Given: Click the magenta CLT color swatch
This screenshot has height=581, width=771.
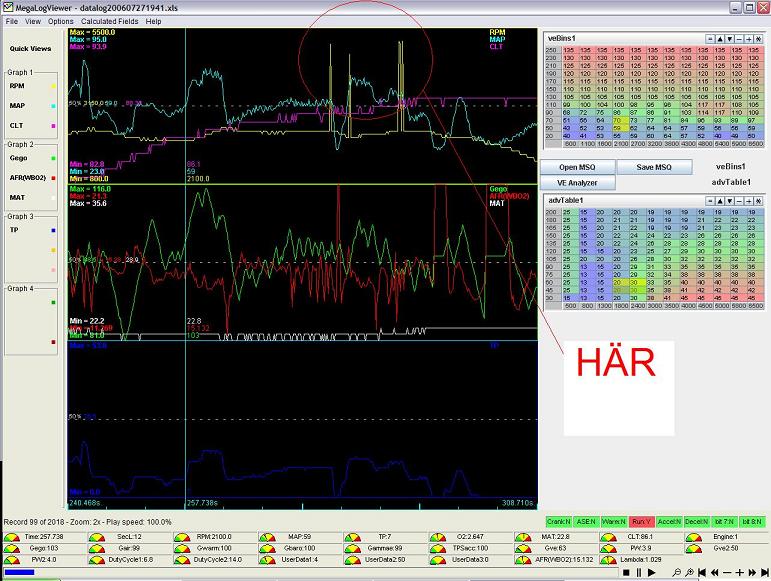Looking at the screenshot, I should [x=54, y=126].
